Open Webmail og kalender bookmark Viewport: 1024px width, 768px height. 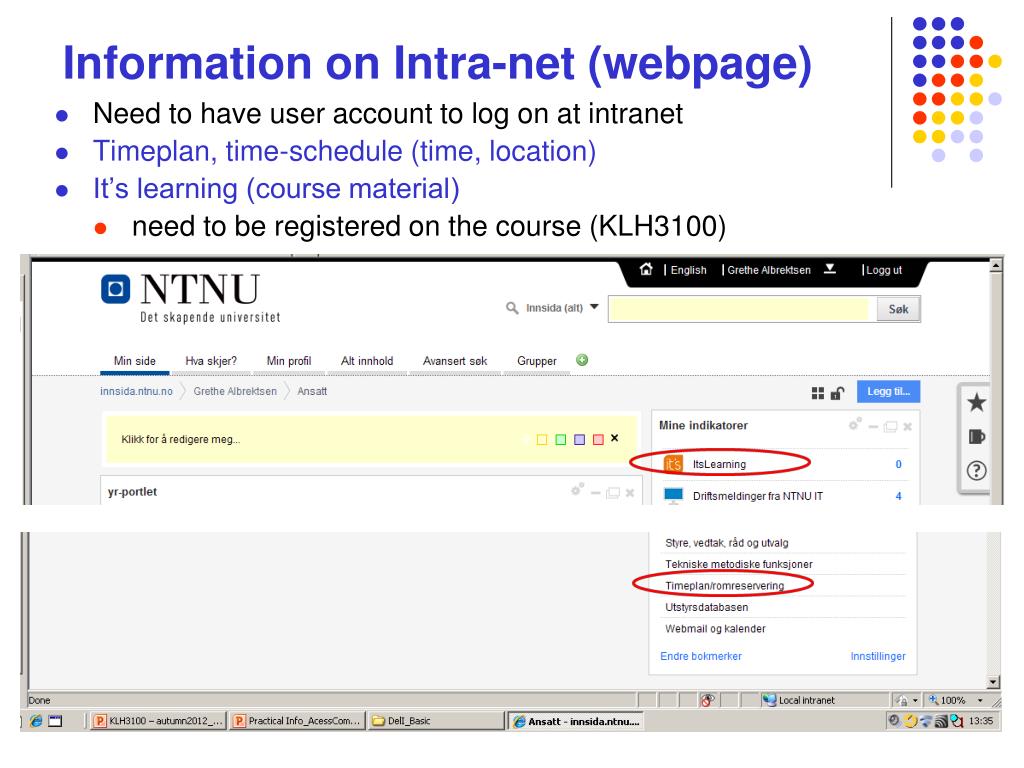coord(715,629)
